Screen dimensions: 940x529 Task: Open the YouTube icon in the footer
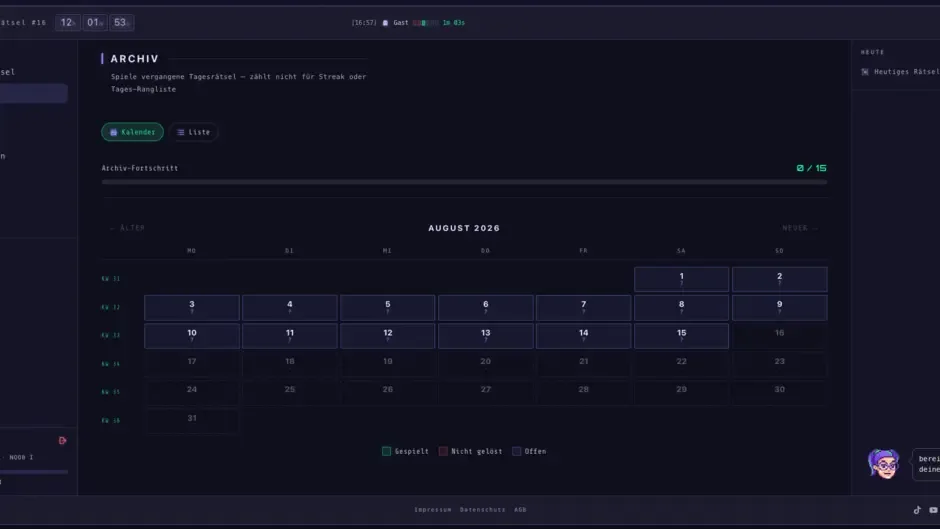pyautogui.click(x=933, y=510)
